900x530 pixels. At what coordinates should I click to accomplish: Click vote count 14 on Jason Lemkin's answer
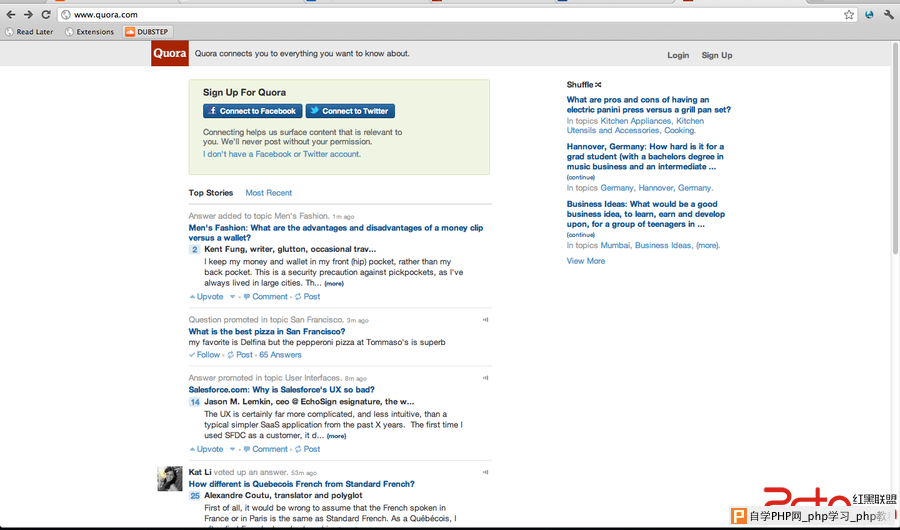coord(195,402)
